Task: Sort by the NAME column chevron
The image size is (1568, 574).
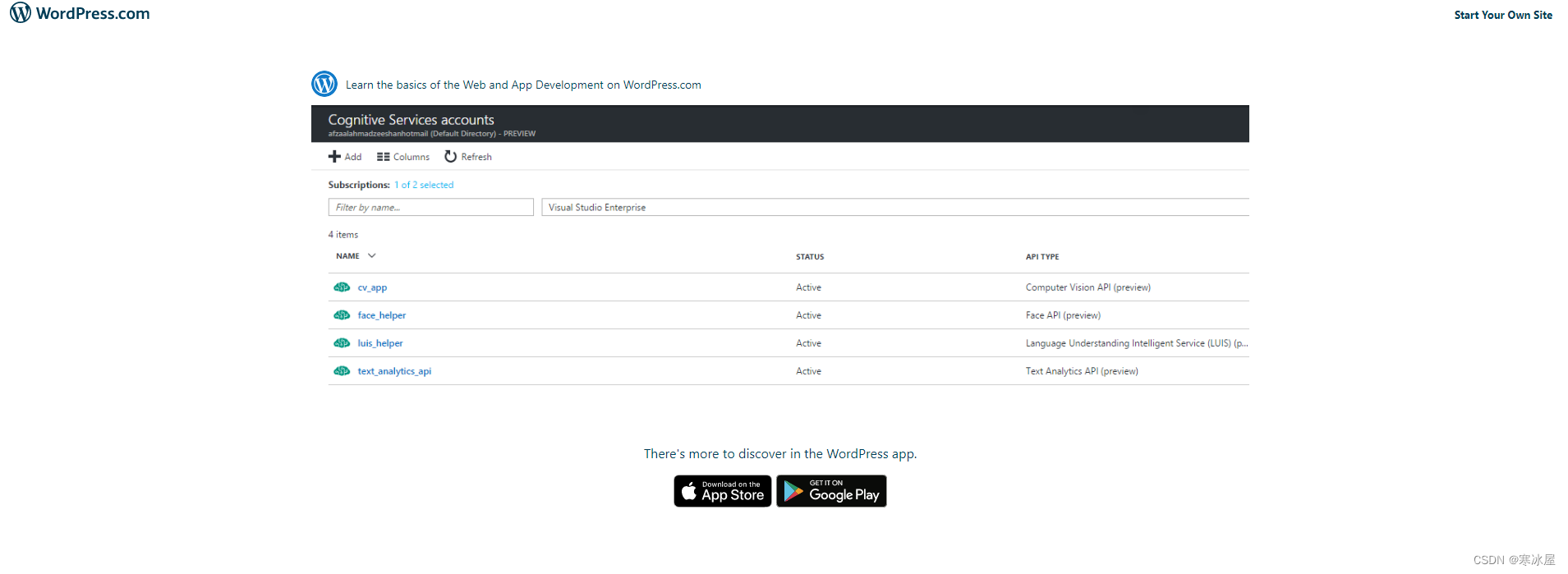Action: 372,255
